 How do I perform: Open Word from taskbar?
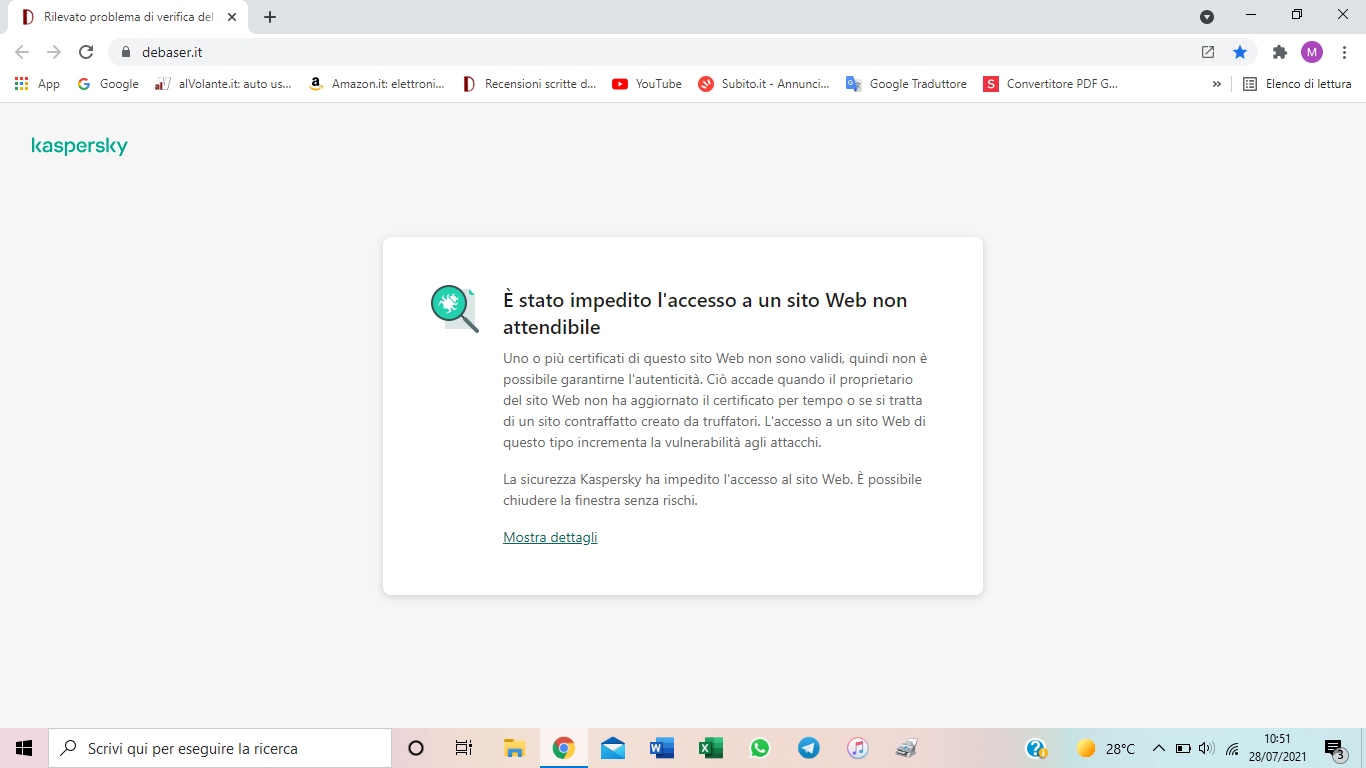pyautogui.click(x=662, y=748)
